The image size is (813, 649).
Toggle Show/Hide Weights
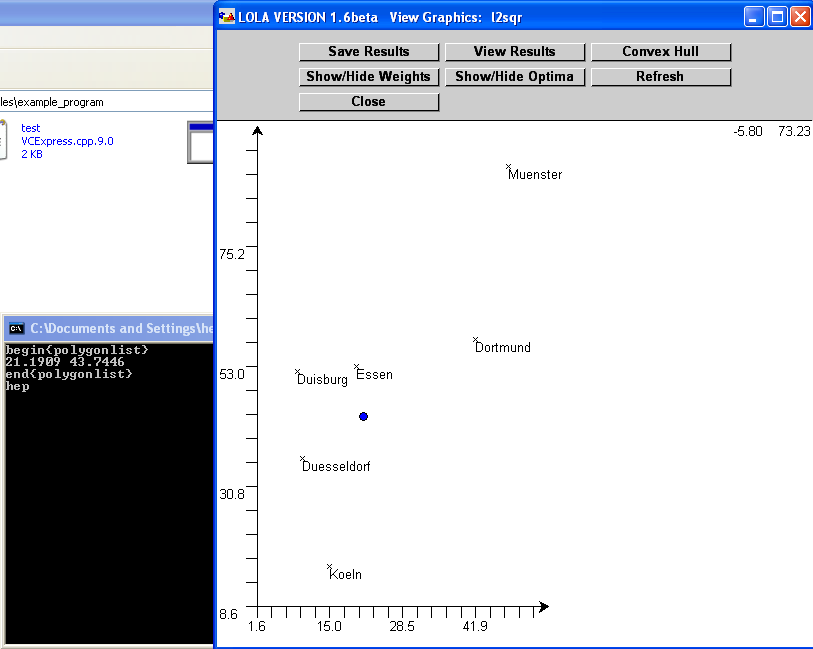pyautogui.click(x=369, y=77)
